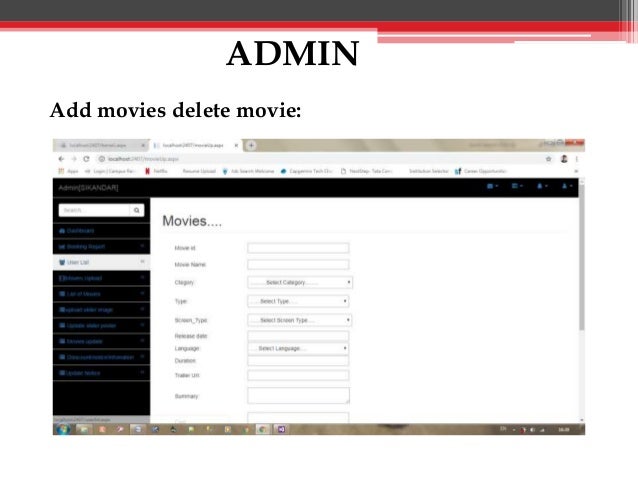Open Update Notice in the sidebar

tap(101, 373)
